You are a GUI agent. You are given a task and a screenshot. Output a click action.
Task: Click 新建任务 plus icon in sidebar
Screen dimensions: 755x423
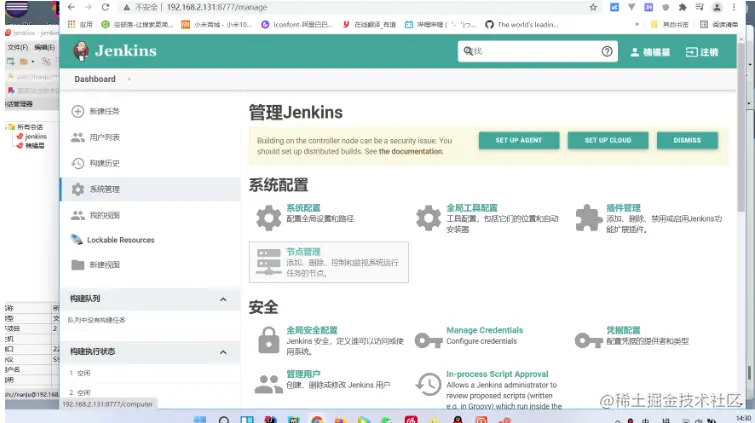78,111
